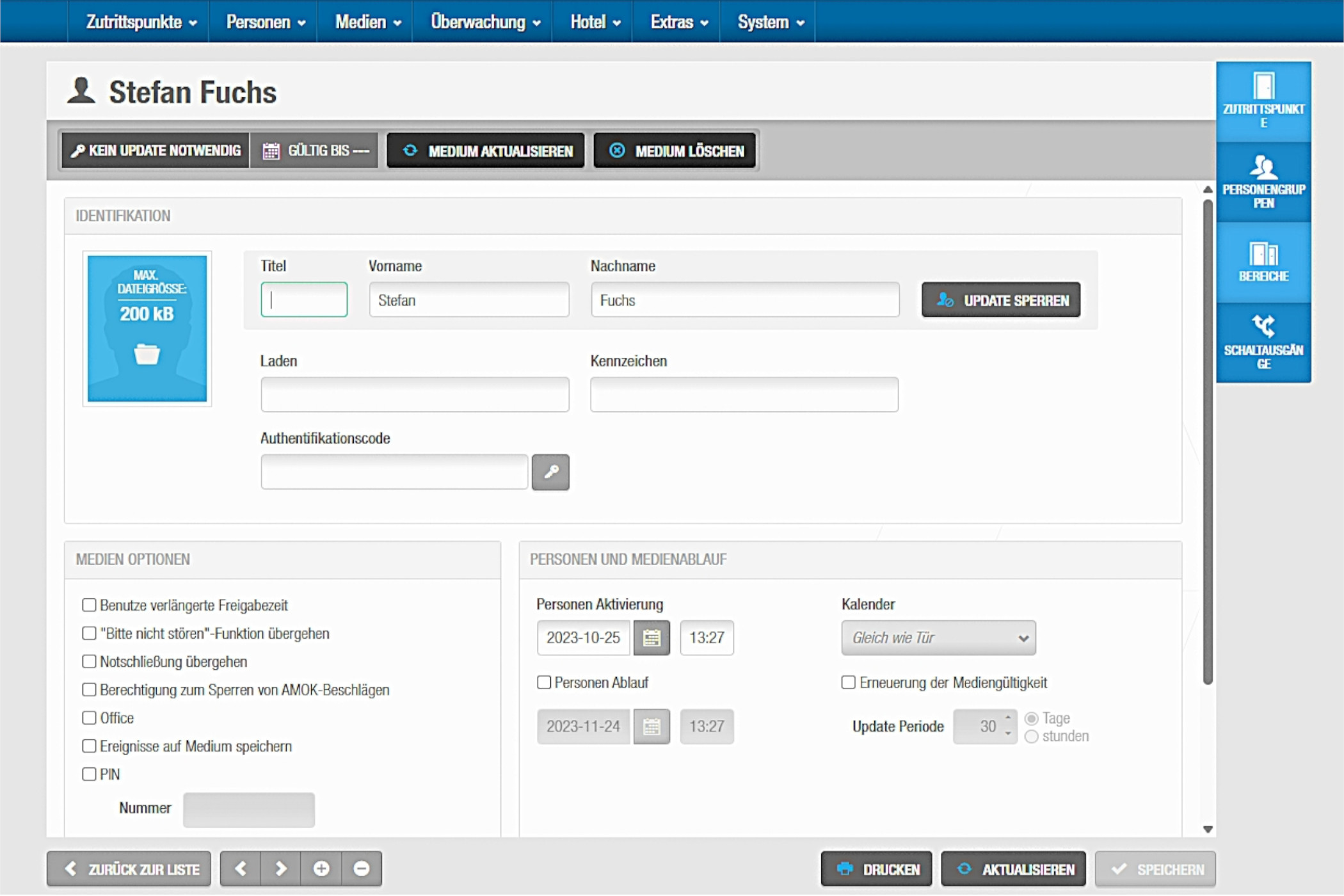
Task: Click the plus icon to add person
Action: point(321,868)
